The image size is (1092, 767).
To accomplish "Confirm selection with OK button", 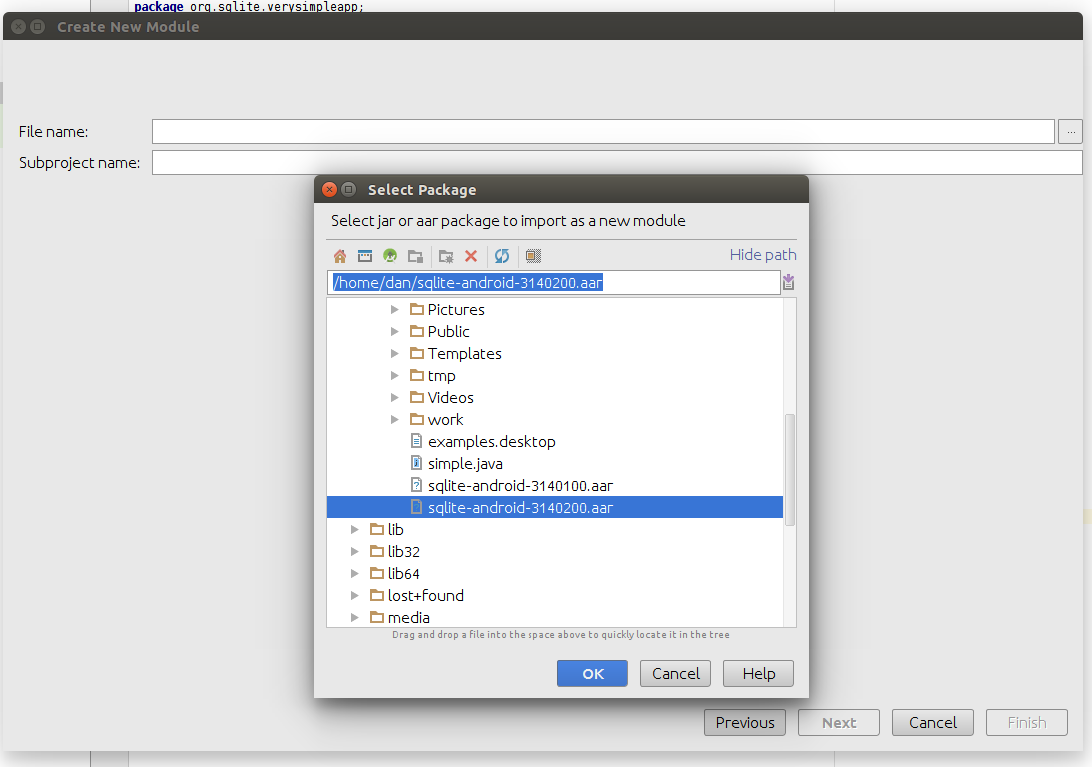I will [x=592, y=674].
